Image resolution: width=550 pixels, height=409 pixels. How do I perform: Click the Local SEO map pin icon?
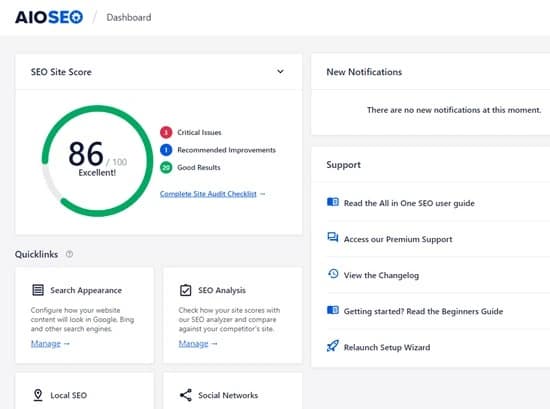(38, 395)
